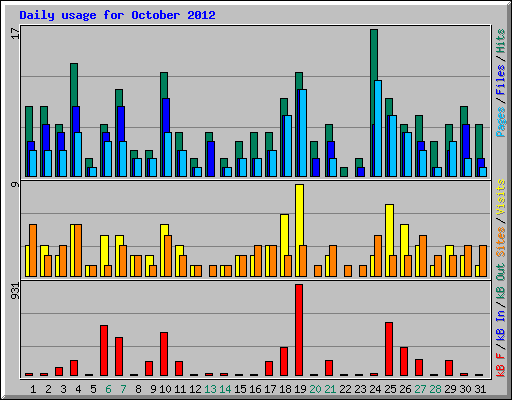Click the orange Sites bar for day 1
Screen dimensions: 512x400
pos(33,250)
